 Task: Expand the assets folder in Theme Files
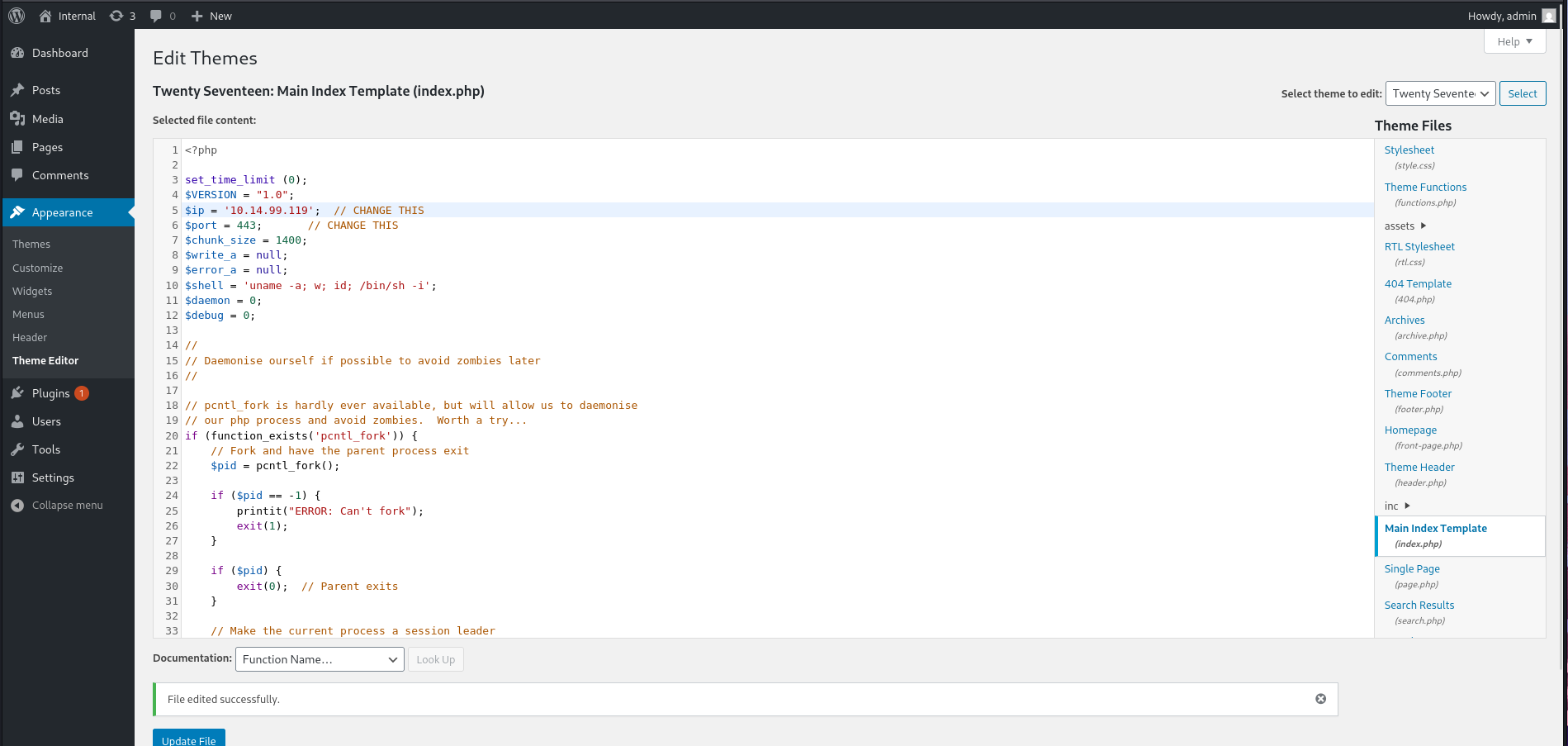click(1405, 226)
